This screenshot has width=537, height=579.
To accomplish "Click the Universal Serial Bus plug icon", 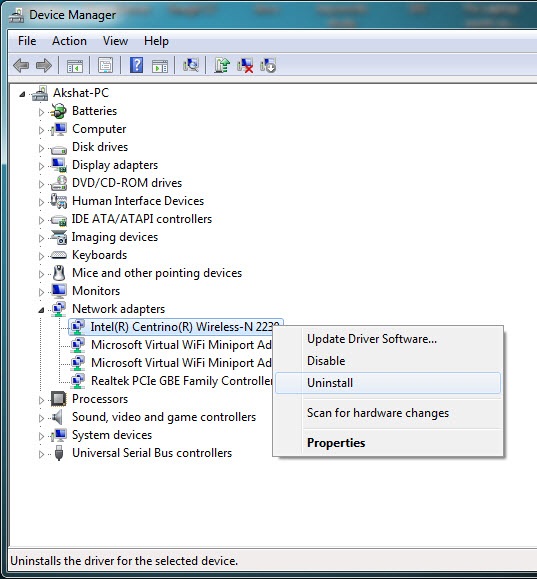I will 59,453.
